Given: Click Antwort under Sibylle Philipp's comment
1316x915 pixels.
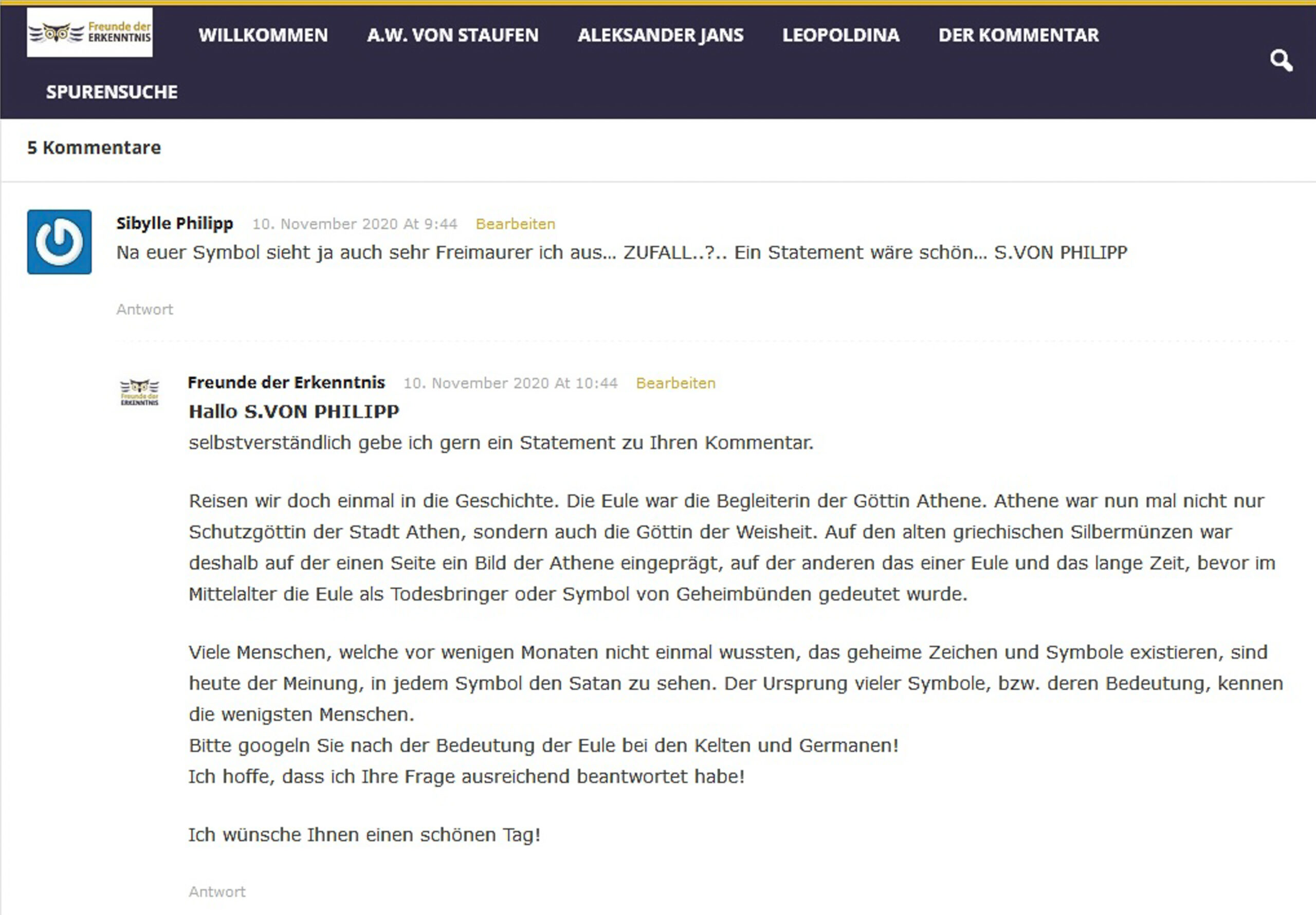Looking at the screenshot, I should (144, 309).
